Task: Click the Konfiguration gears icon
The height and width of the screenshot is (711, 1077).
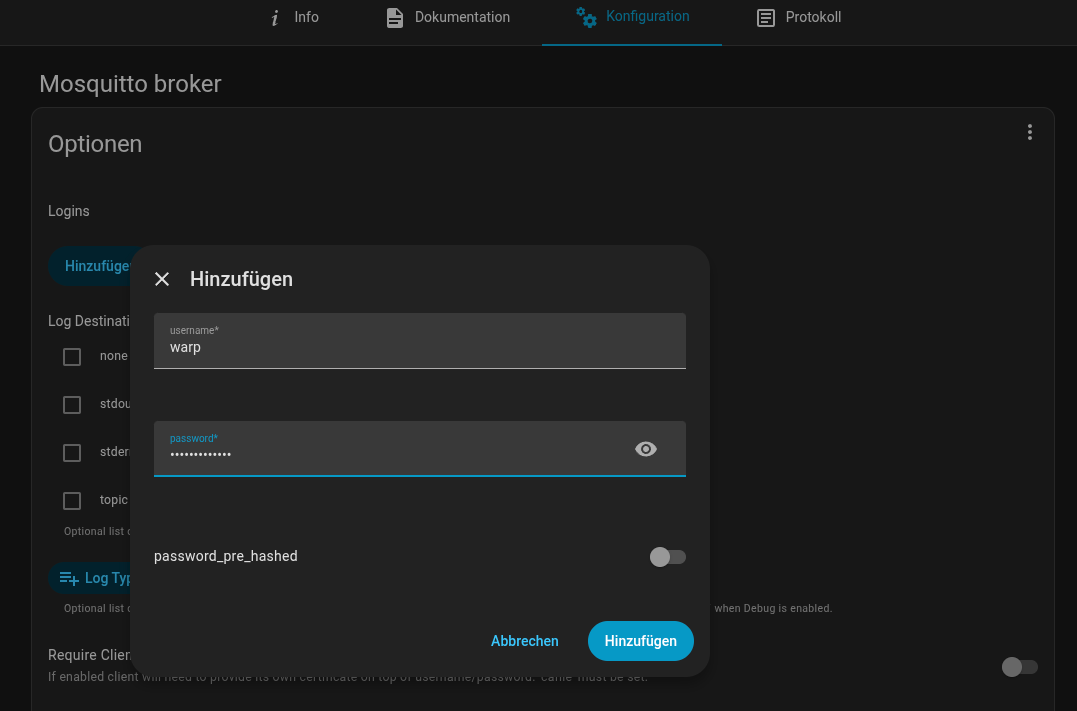Action: coord(586,17)
